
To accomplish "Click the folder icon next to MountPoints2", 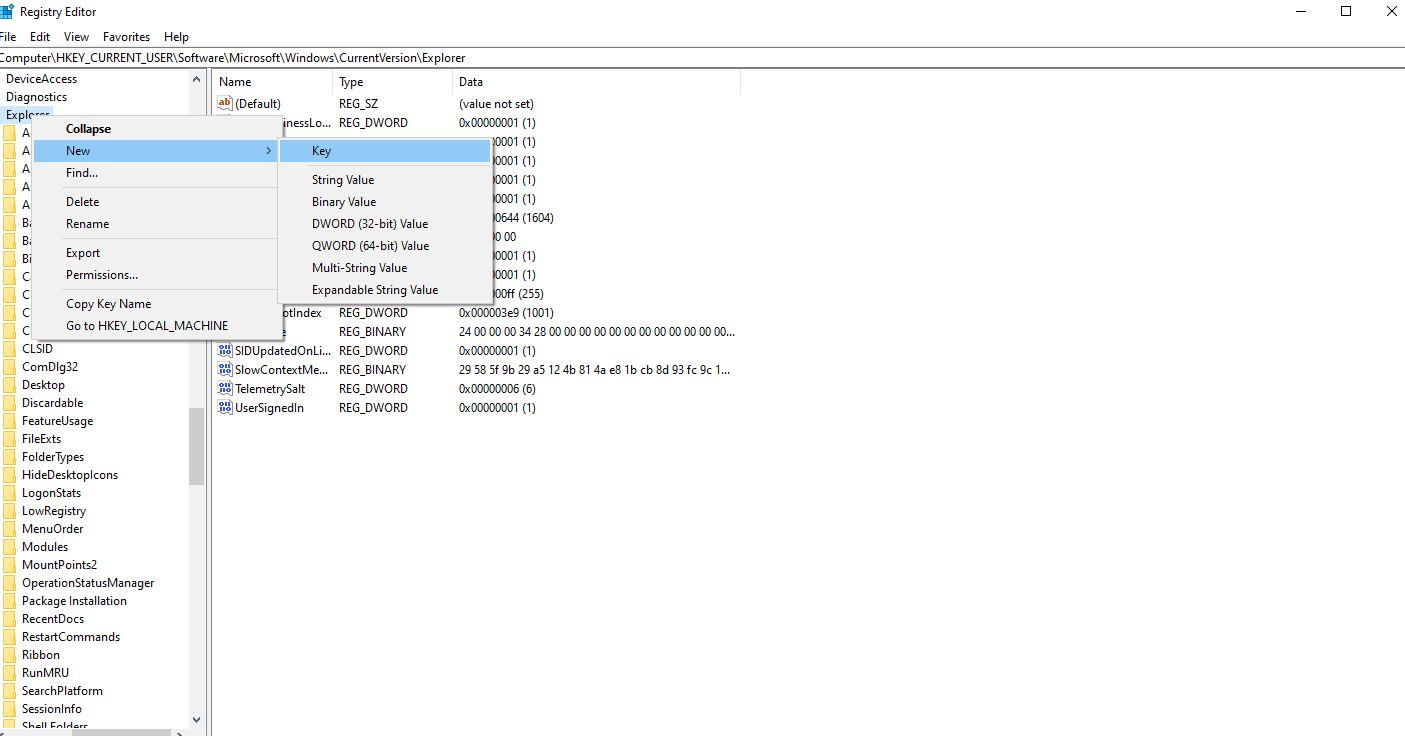I will (11, 564).
